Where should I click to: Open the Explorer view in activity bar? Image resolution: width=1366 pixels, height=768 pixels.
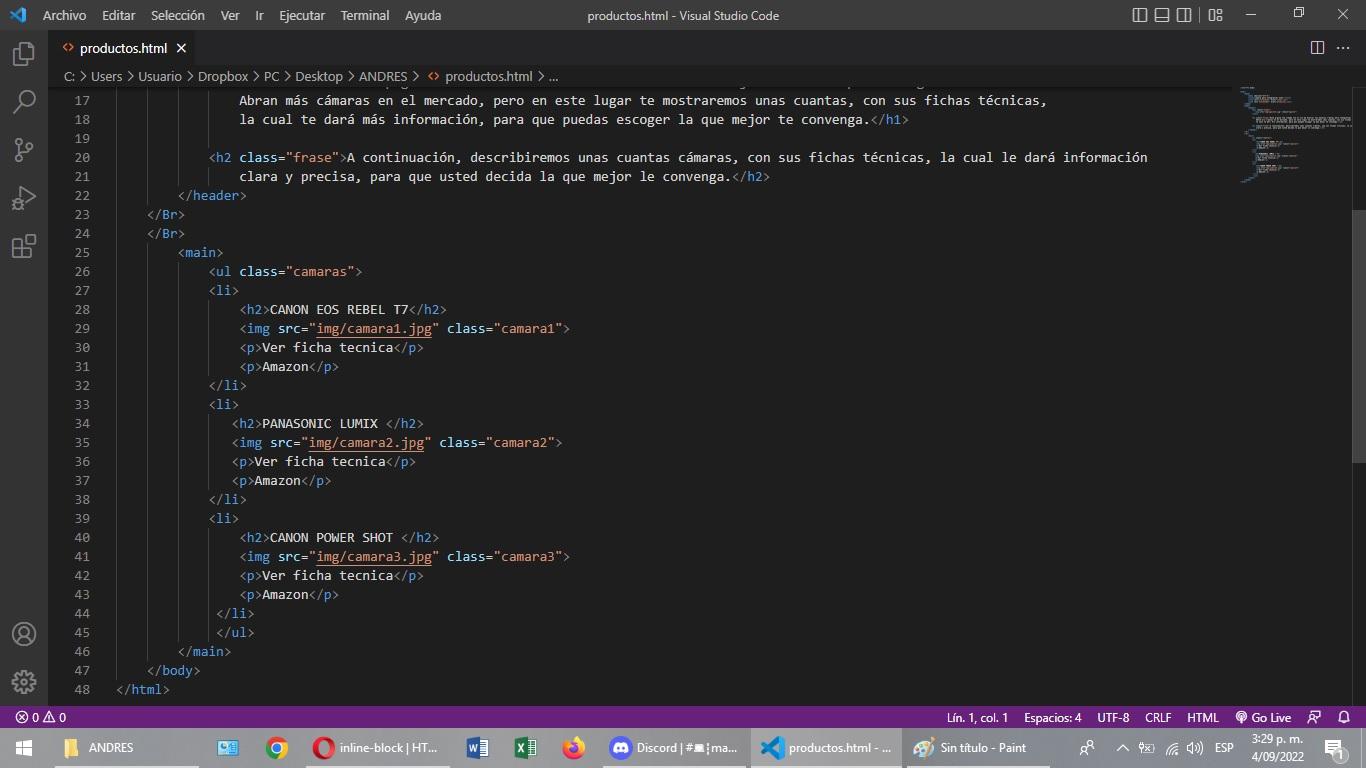[x=24, y=54]
